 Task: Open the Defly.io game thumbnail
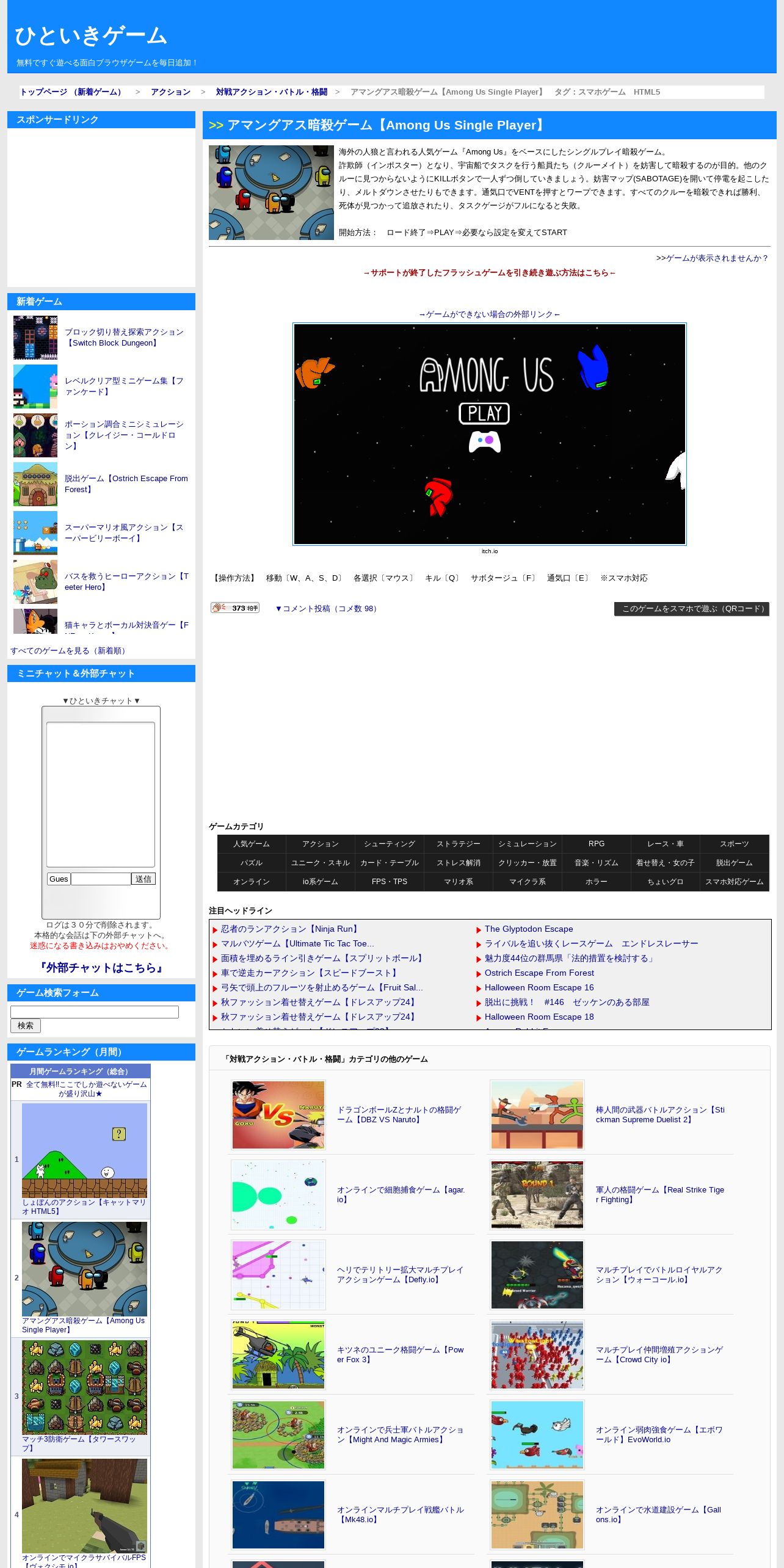(x=278, y=1275)
